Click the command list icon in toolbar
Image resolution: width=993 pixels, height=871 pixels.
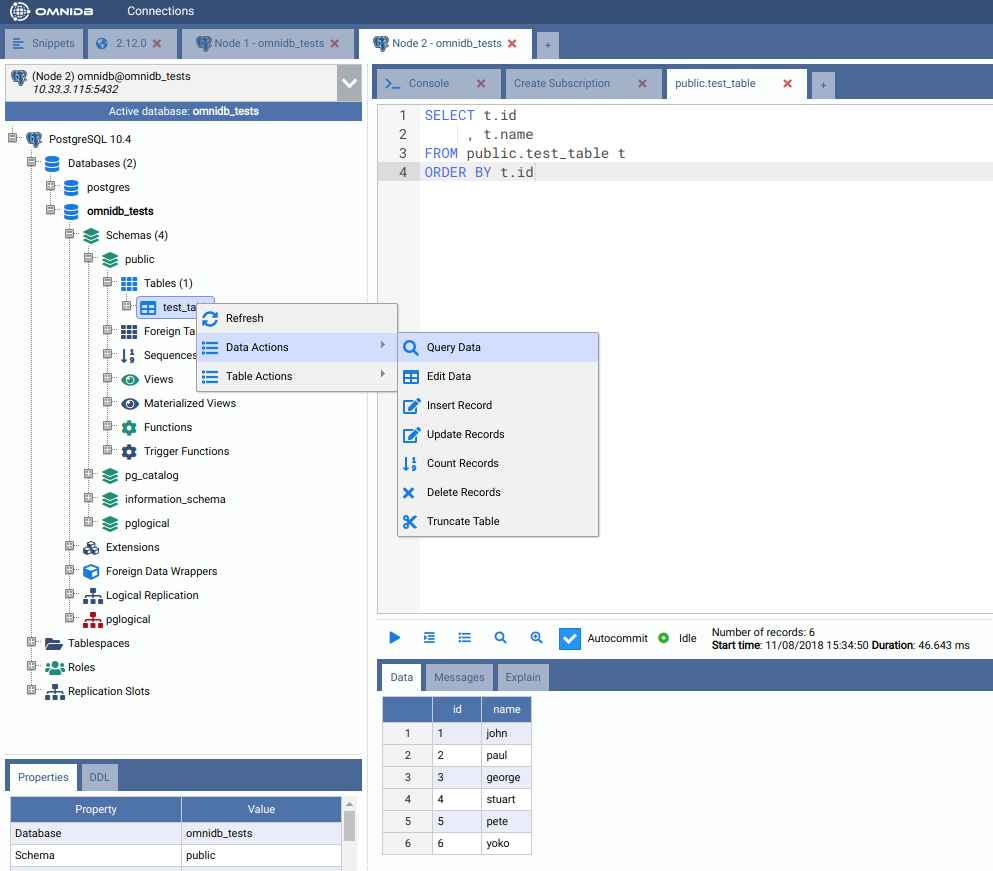[465, 638]
